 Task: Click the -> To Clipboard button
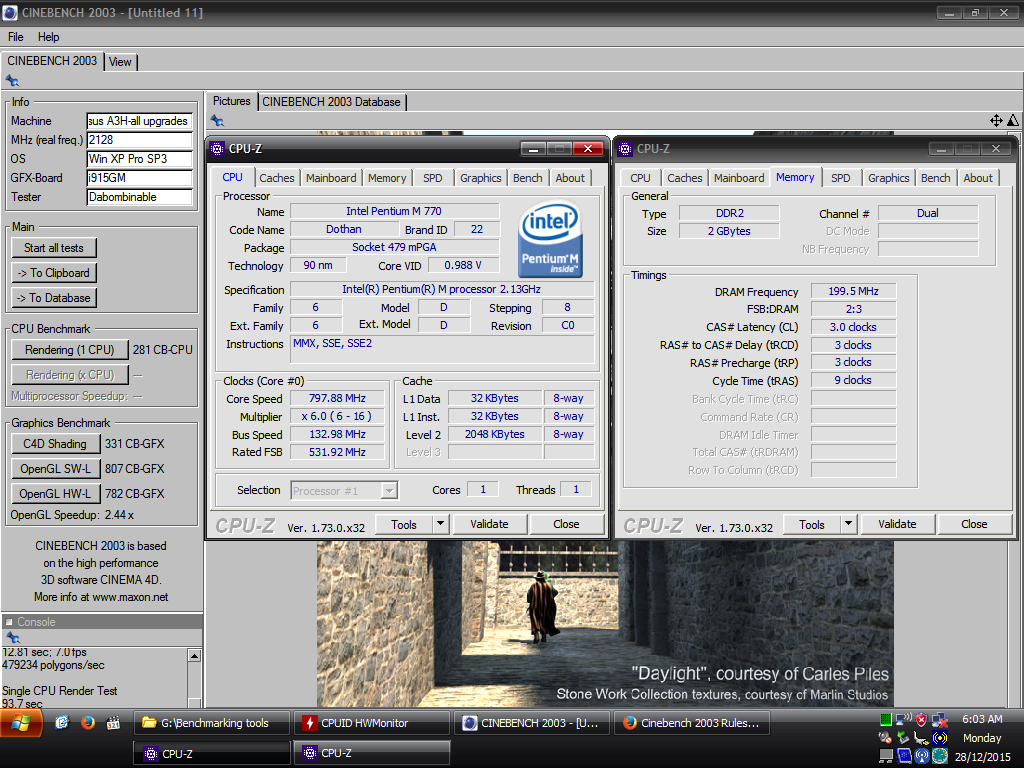(54, 273)
